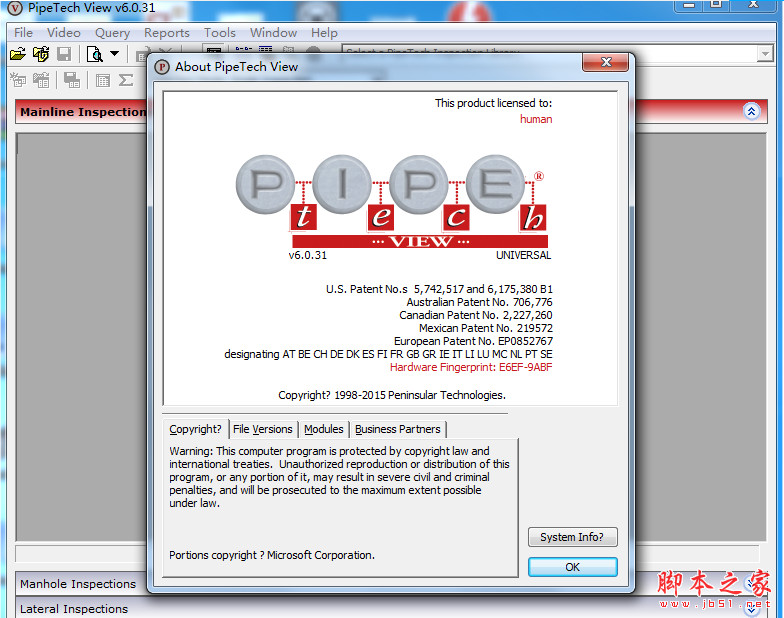
Task: Click the UNIVERSAL edition label
Action: coord(524,255)
